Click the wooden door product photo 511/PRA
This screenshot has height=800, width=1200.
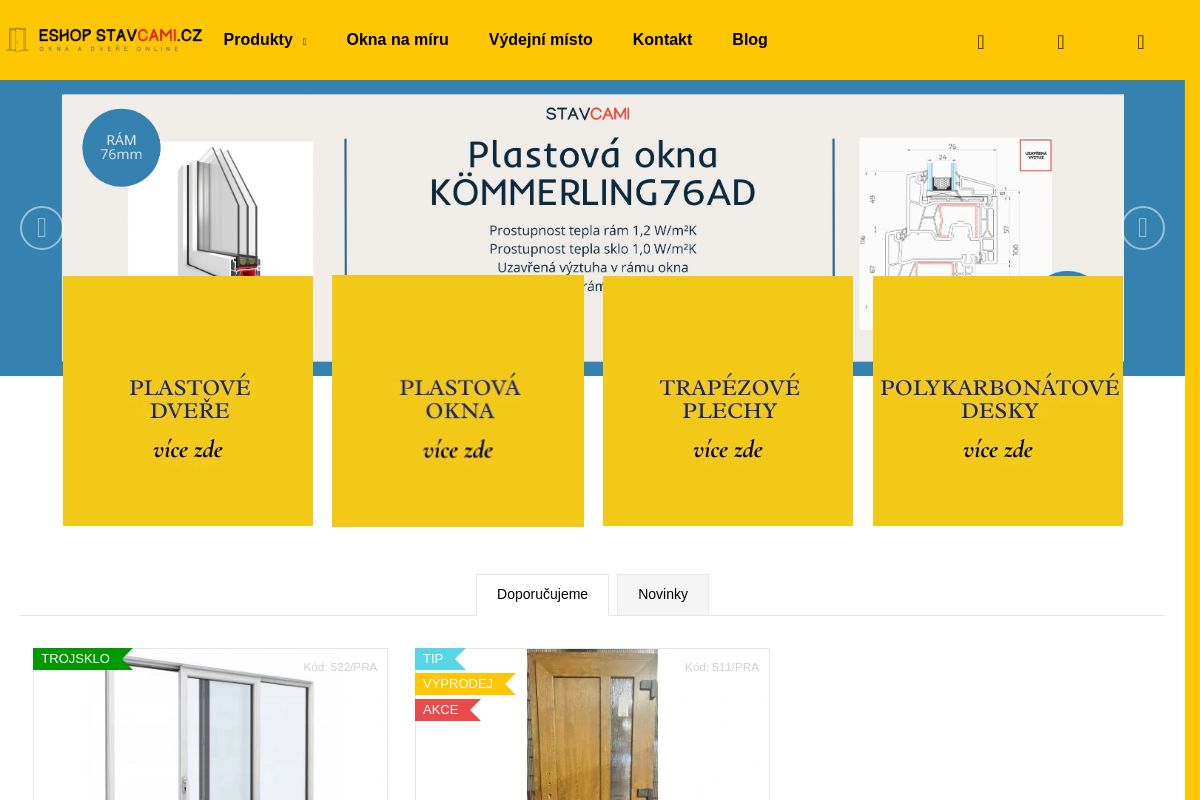click(592, 730)
